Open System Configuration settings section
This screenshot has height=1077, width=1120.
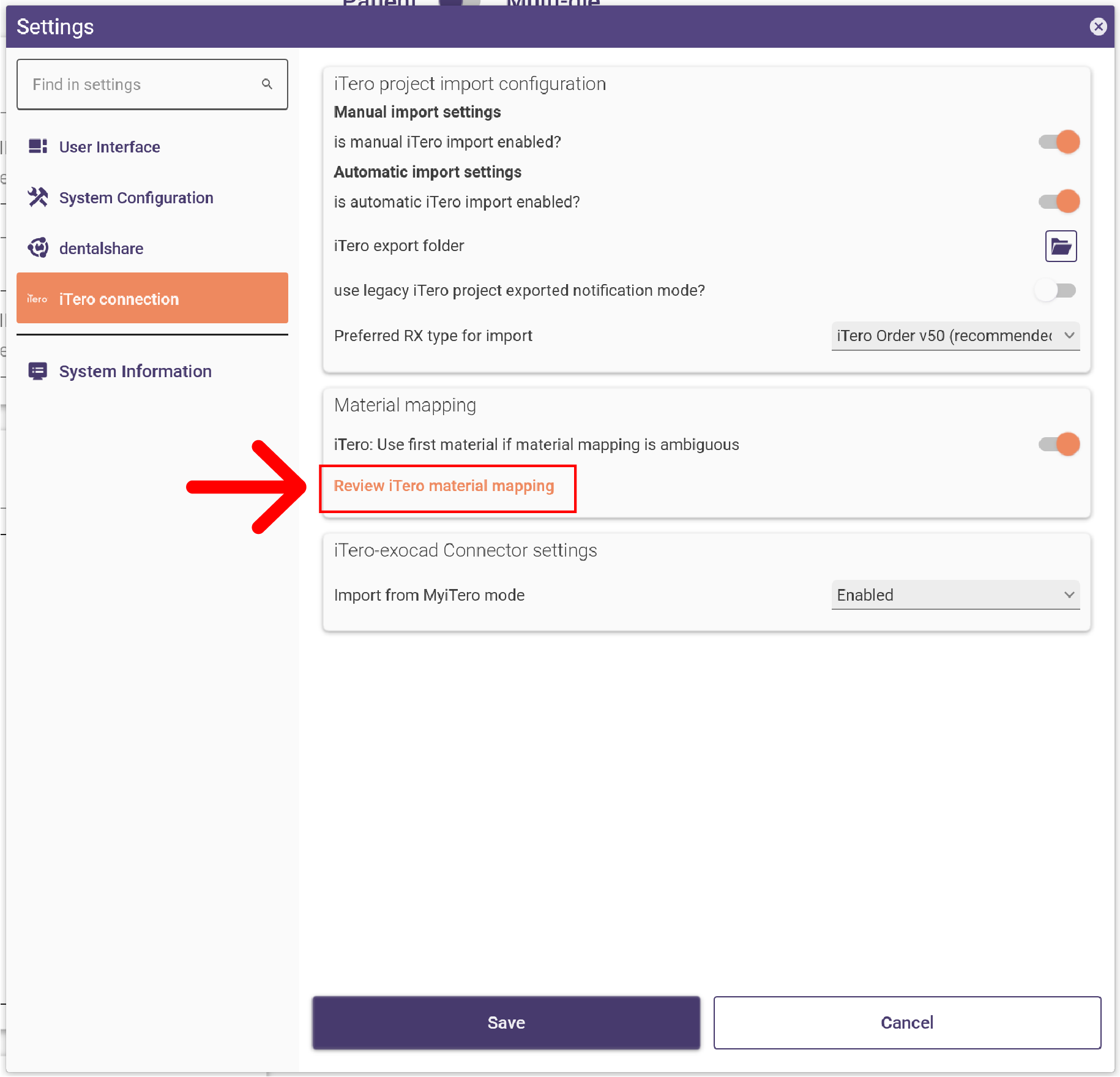[152, 198]
